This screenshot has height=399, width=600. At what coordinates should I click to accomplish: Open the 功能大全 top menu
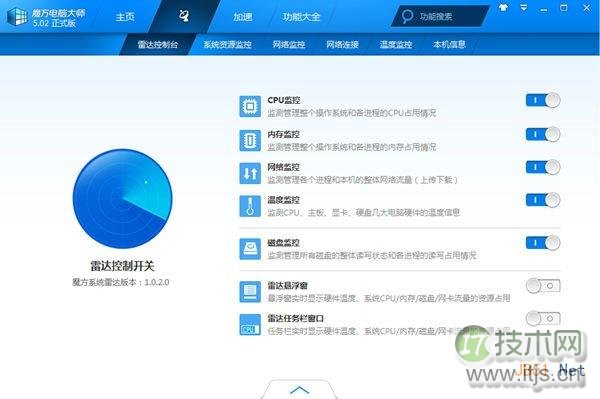(x=301, y=17)
